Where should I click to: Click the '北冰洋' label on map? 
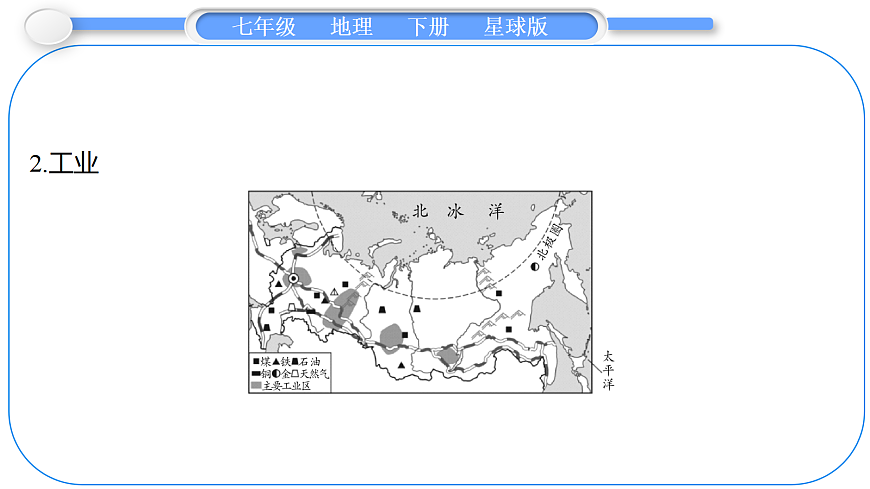(x=458, y=211)
